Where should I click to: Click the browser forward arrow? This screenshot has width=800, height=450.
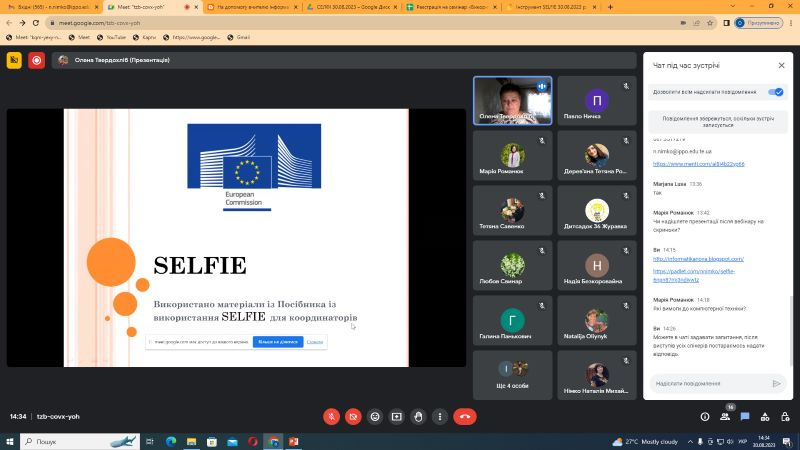pos(22,23)
